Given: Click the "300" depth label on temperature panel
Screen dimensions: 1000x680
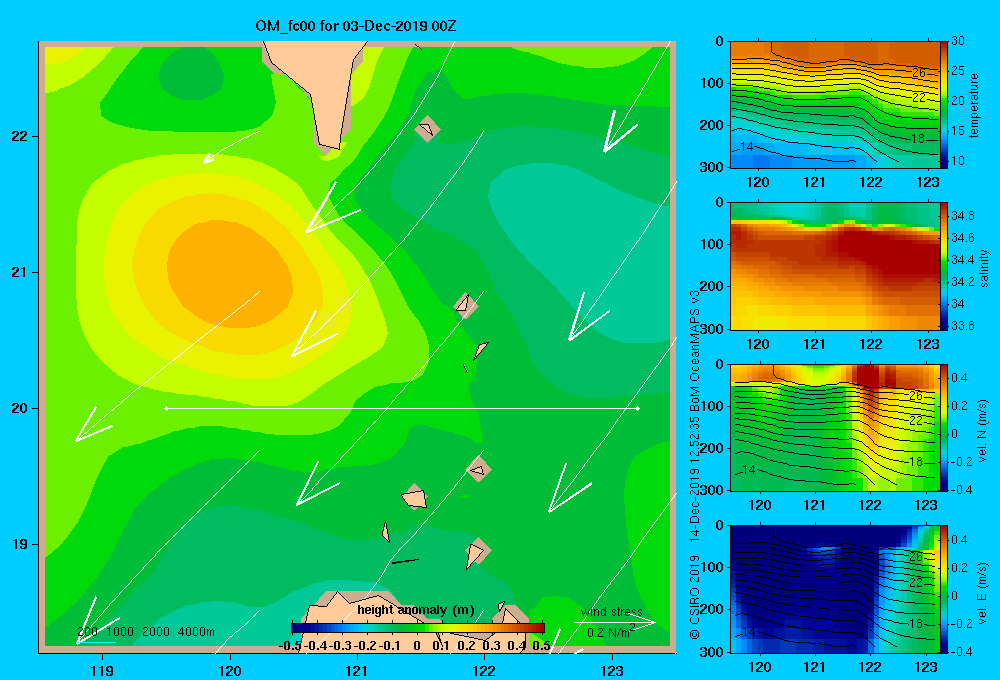Looking at the screenshot, I should coord(712,167).
